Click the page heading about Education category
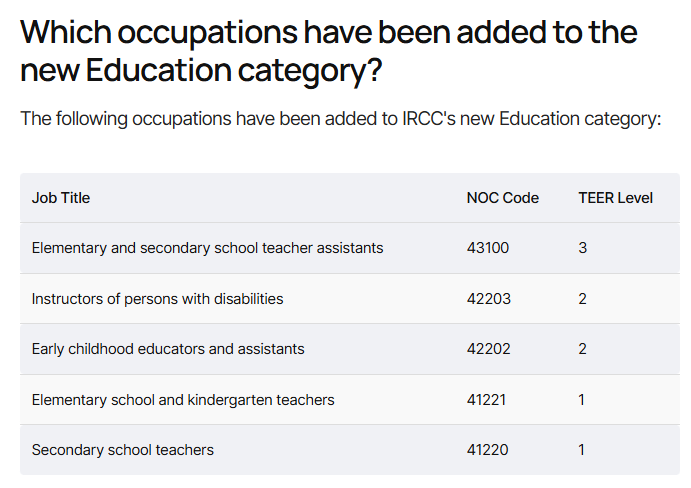This screenshot has width=691, height=488. (328, 51)
